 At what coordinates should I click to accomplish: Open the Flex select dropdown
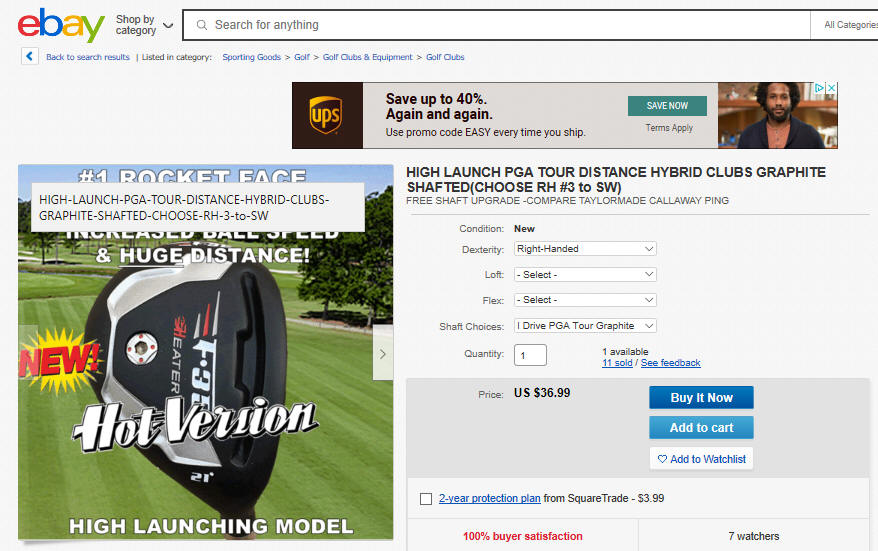click(x=585, y=300)
